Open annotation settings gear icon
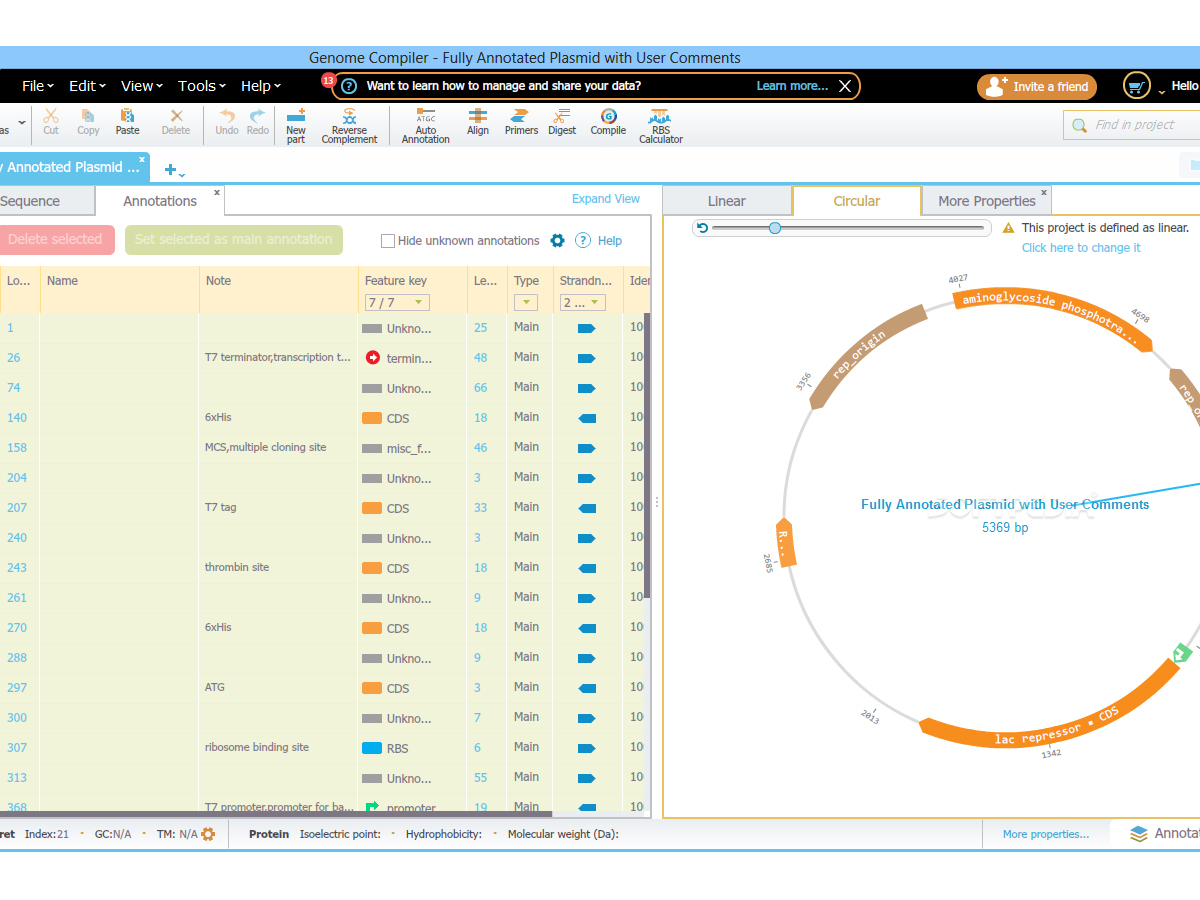1200x900 pixels. tap(558, 240)
